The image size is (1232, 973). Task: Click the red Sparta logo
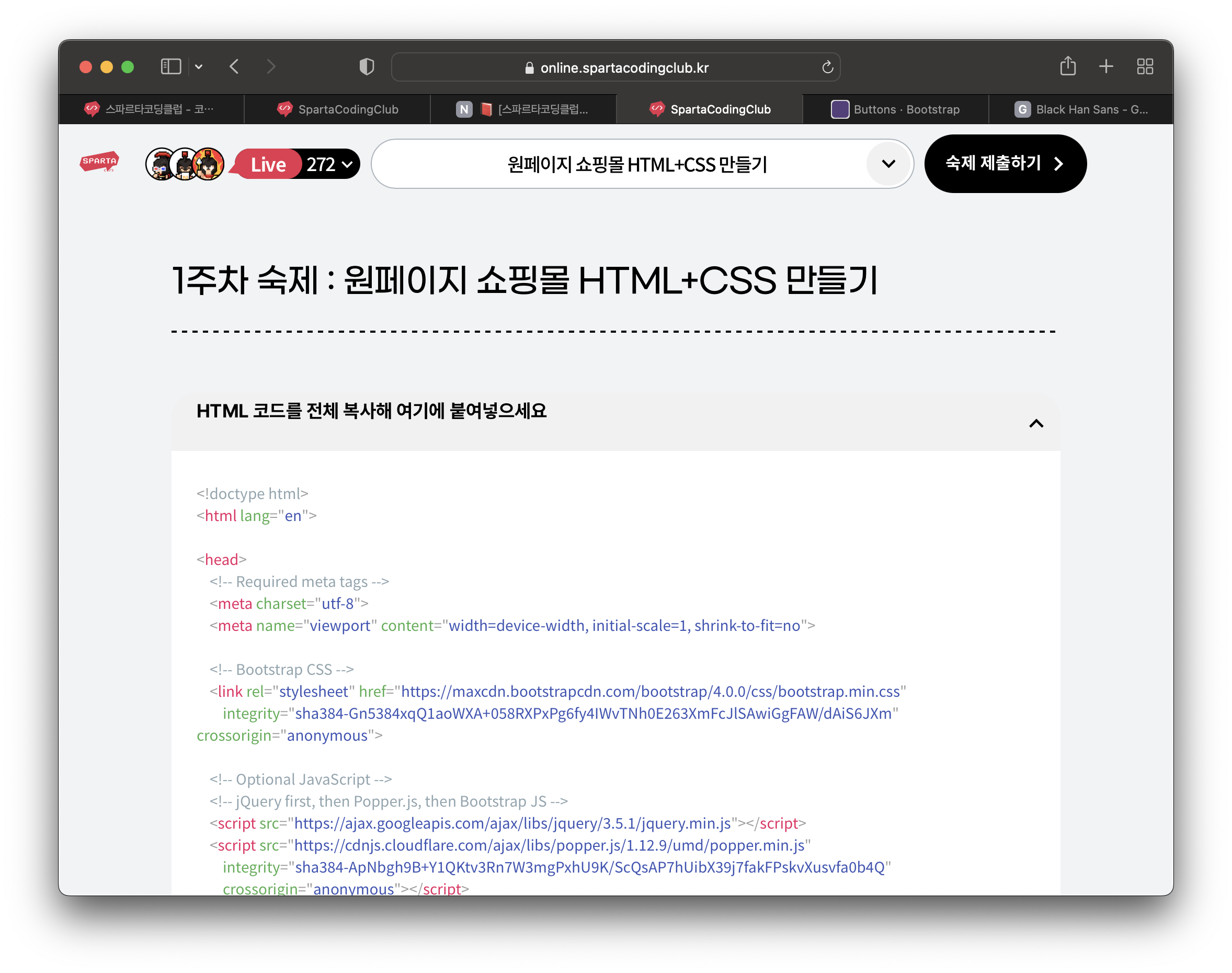(100, 162)
